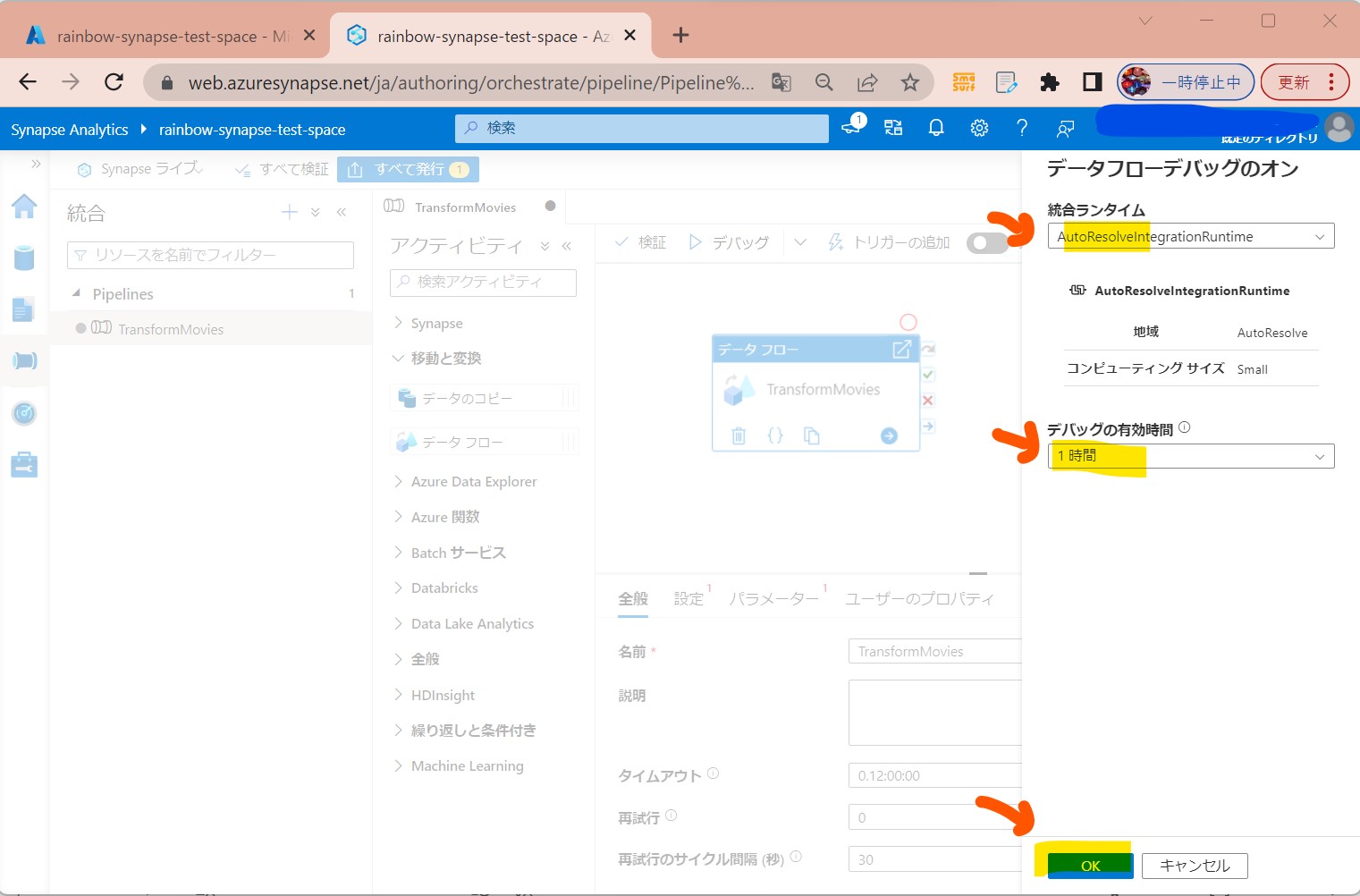
Task: Expand the Databricks activities group
Action: [435, 588]
